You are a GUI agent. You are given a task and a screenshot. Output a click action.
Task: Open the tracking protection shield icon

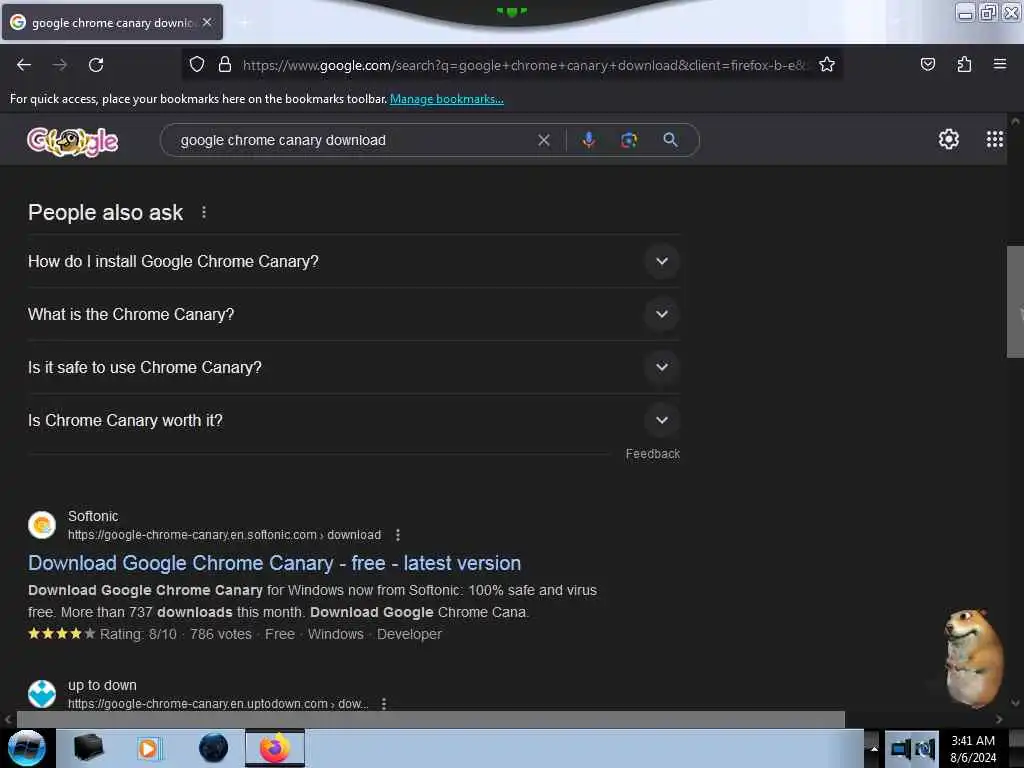[197, 65]
